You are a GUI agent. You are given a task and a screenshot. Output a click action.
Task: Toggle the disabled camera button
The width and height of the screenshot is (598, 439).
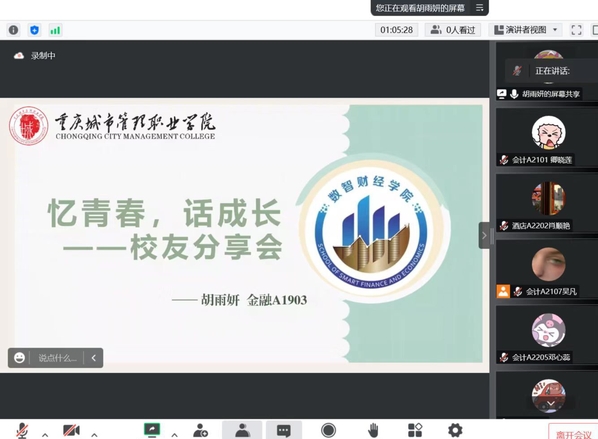(x=71, y=430)
